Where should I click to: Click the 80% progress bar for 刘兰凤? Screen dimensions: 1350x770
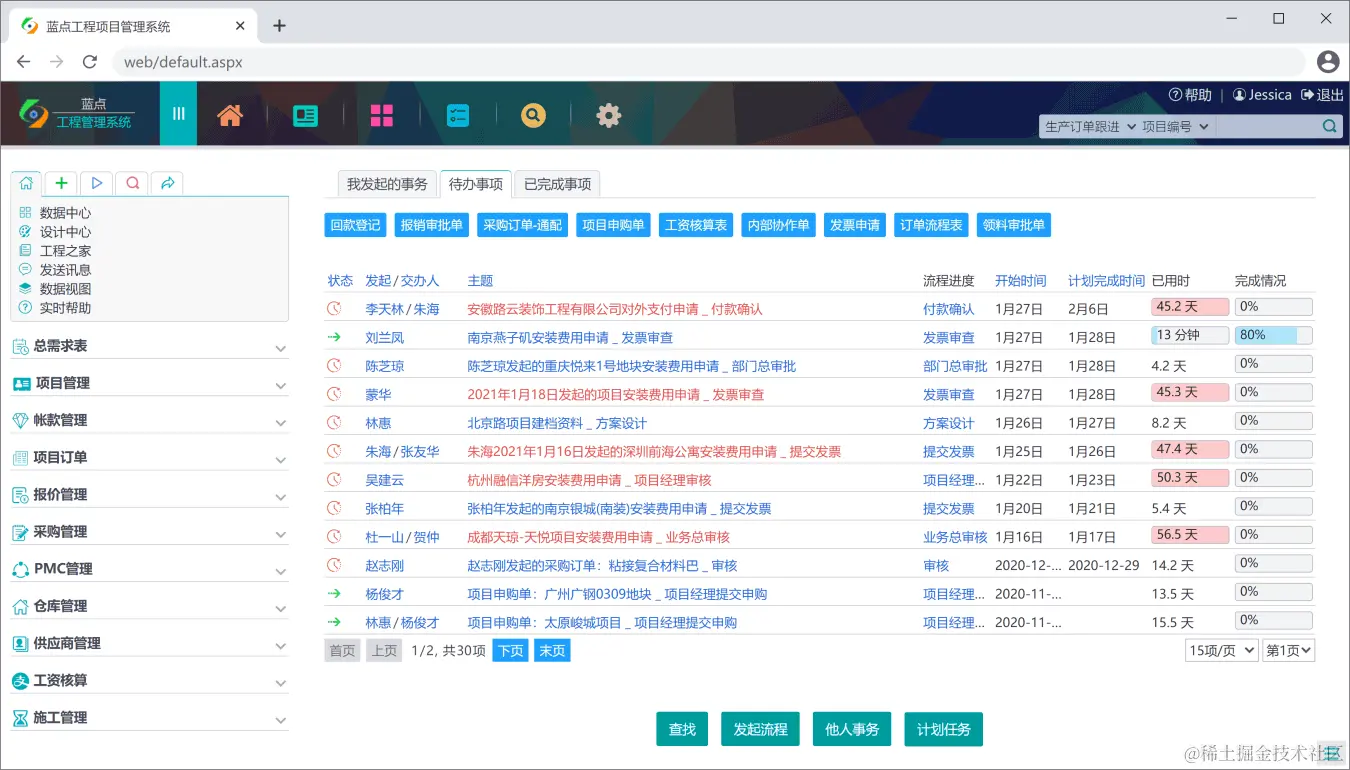point(1273,336)
